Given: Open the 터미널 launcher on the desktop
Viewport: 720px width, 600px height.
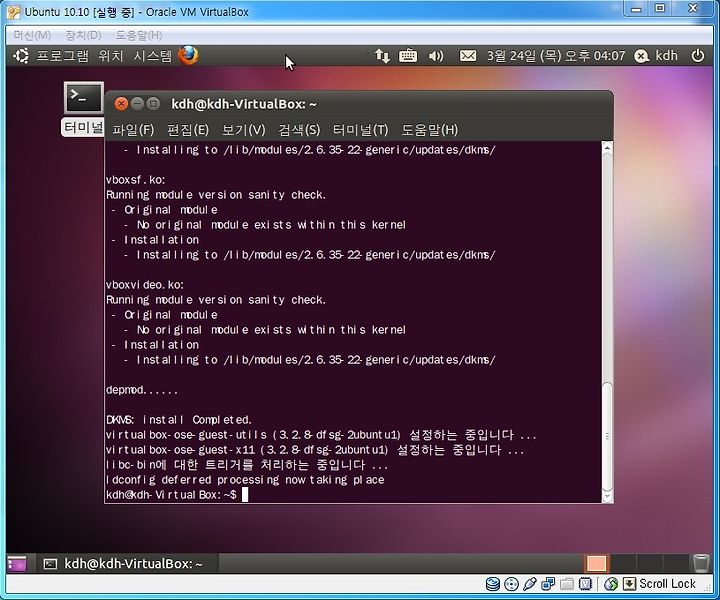Looking at the screenshot, I should coord(84,108).
